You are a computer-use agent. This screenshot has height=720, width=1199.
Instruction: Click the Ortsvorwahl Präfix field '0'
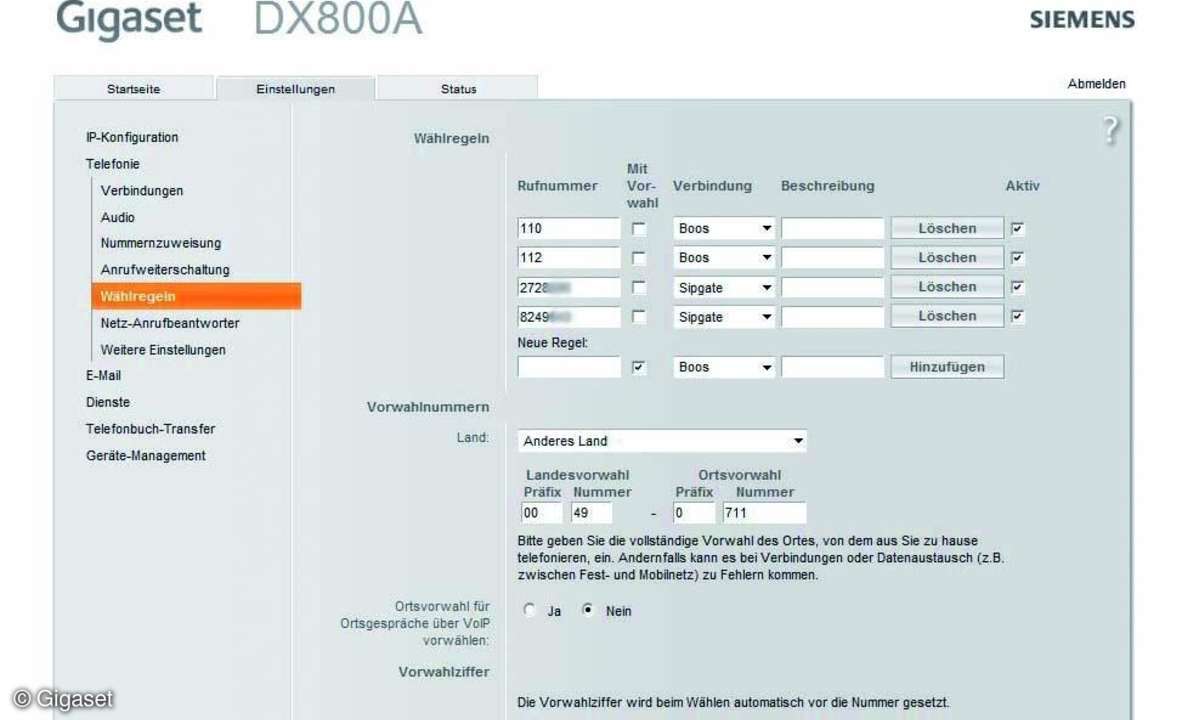click(x=694, y=513)
